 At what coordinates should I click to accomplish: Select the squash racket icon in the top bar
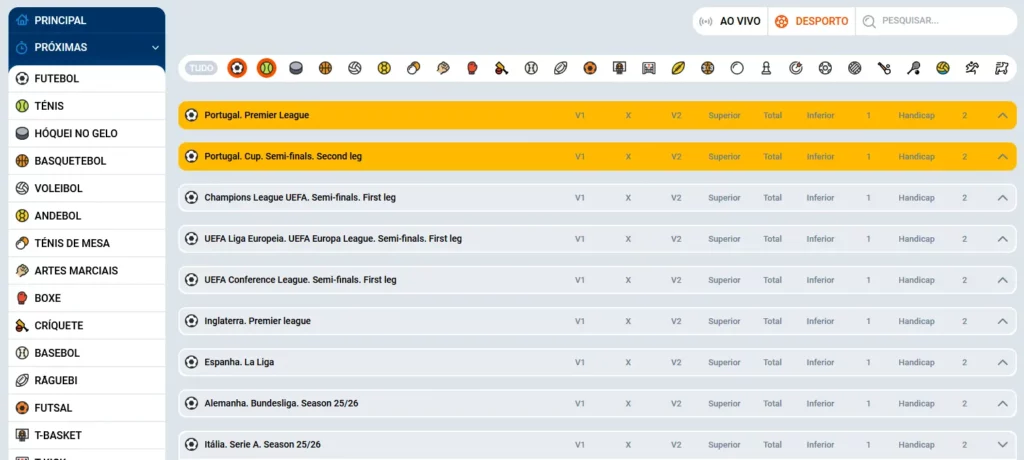913,68
